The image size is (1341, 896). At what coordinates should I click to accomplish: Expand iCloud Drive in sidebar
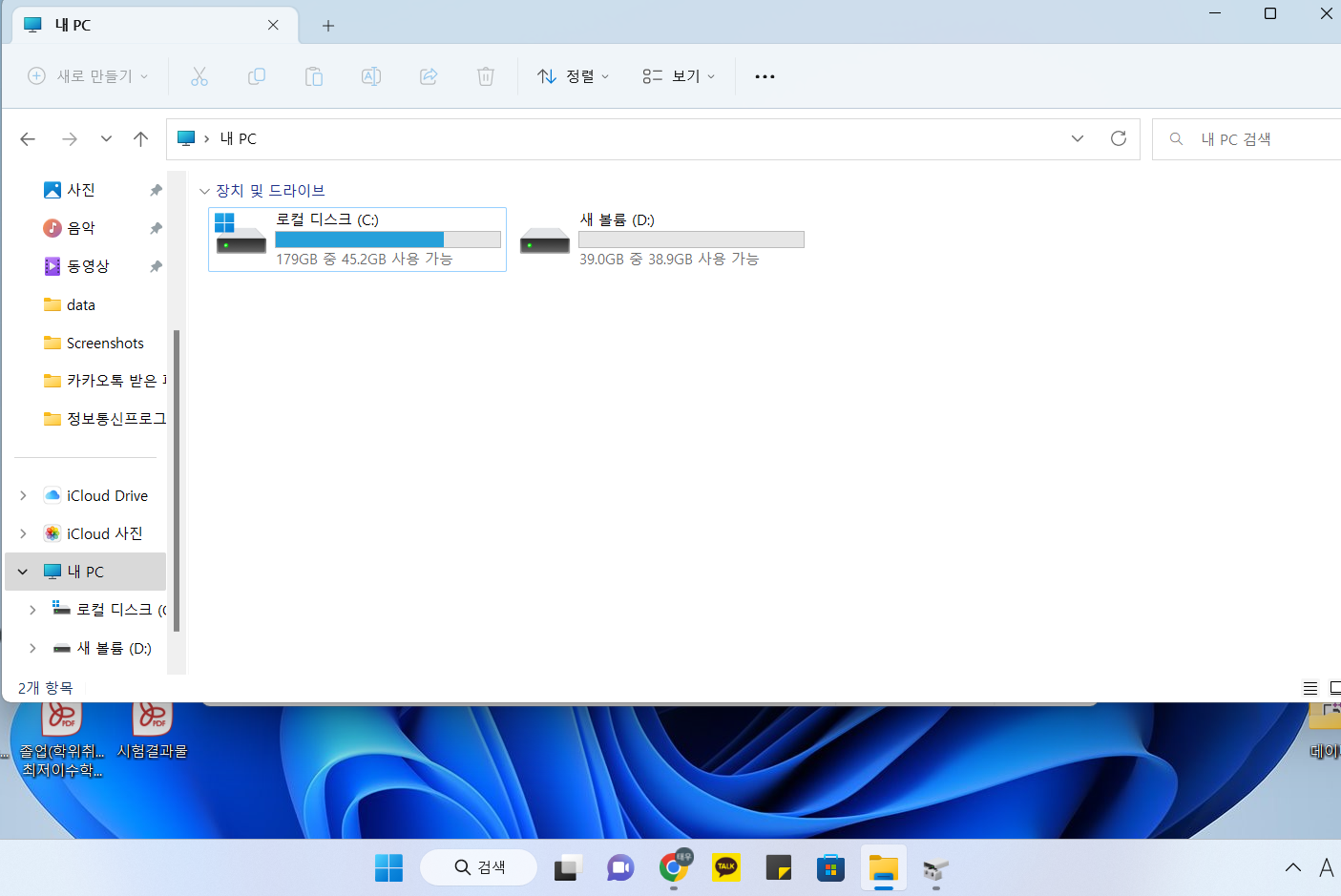[24, 496]
